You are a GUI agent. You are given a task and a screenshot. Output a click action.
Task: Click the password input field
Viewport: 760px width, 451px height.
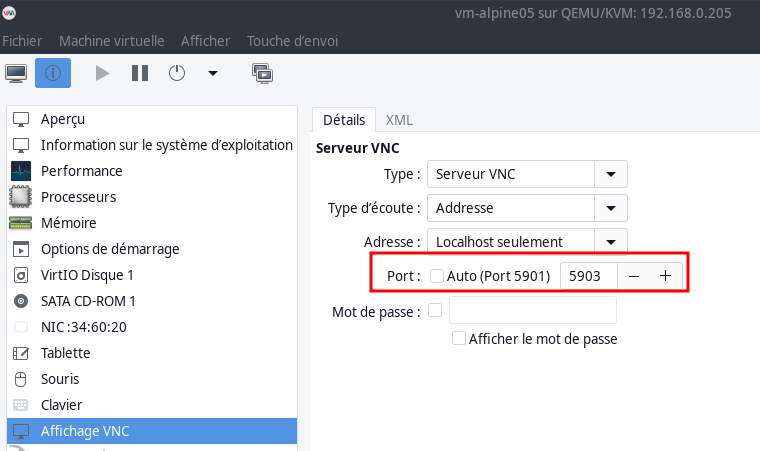click(533, 311)
